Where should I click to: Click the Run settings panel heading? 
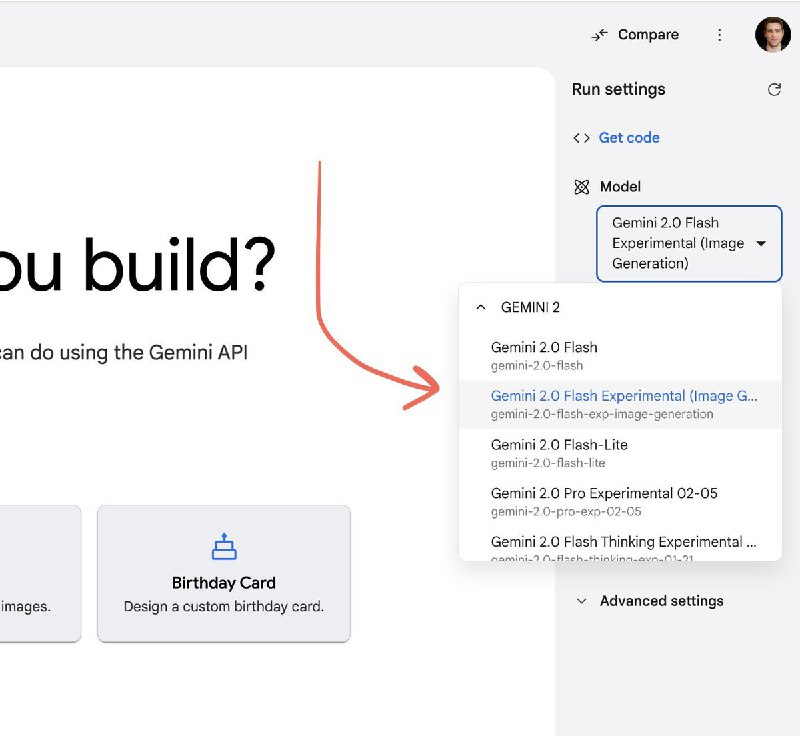(x=618, y=90)
